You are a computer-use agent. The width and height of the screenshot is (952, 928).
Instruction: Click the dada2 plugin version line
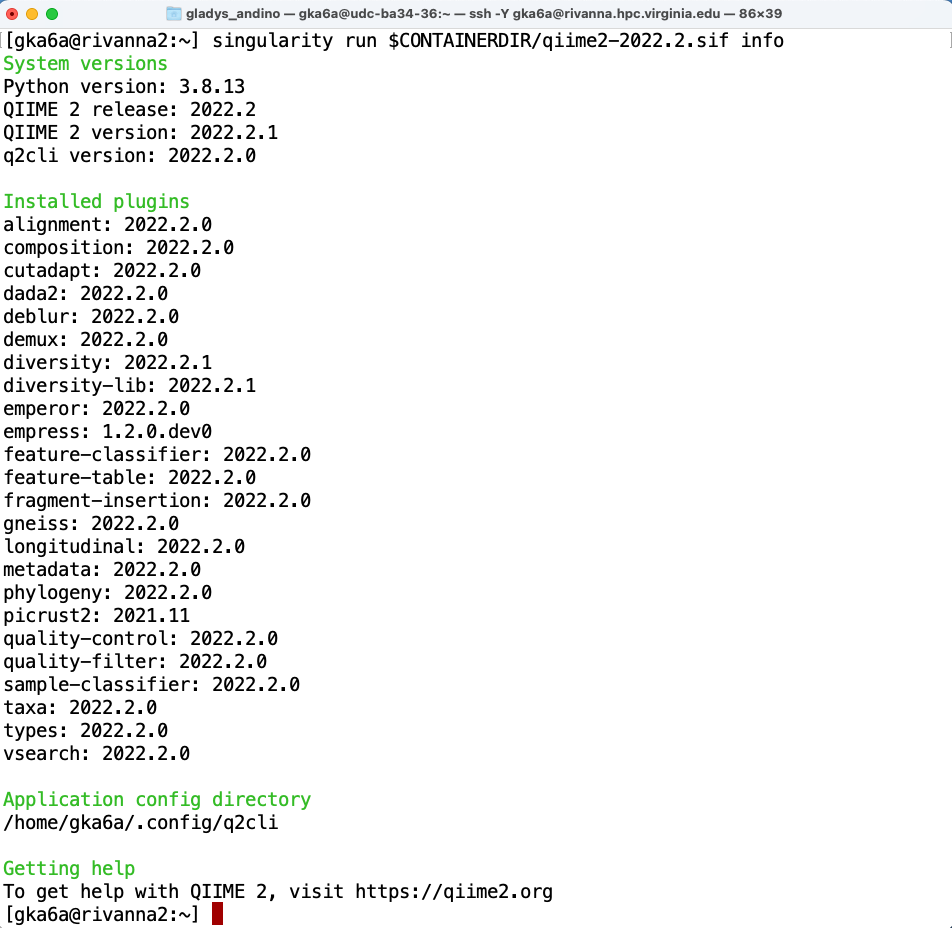(85, 294)
